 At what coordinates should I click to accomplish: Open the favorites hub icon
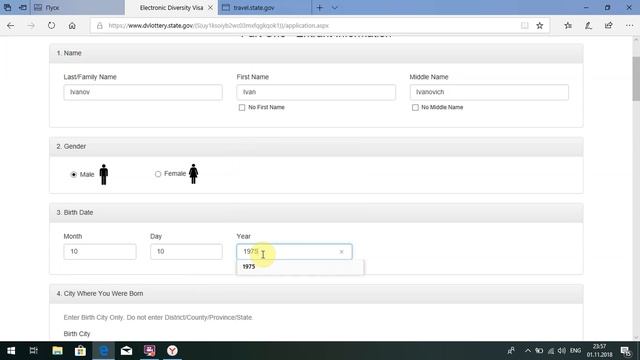click(568, 25)
